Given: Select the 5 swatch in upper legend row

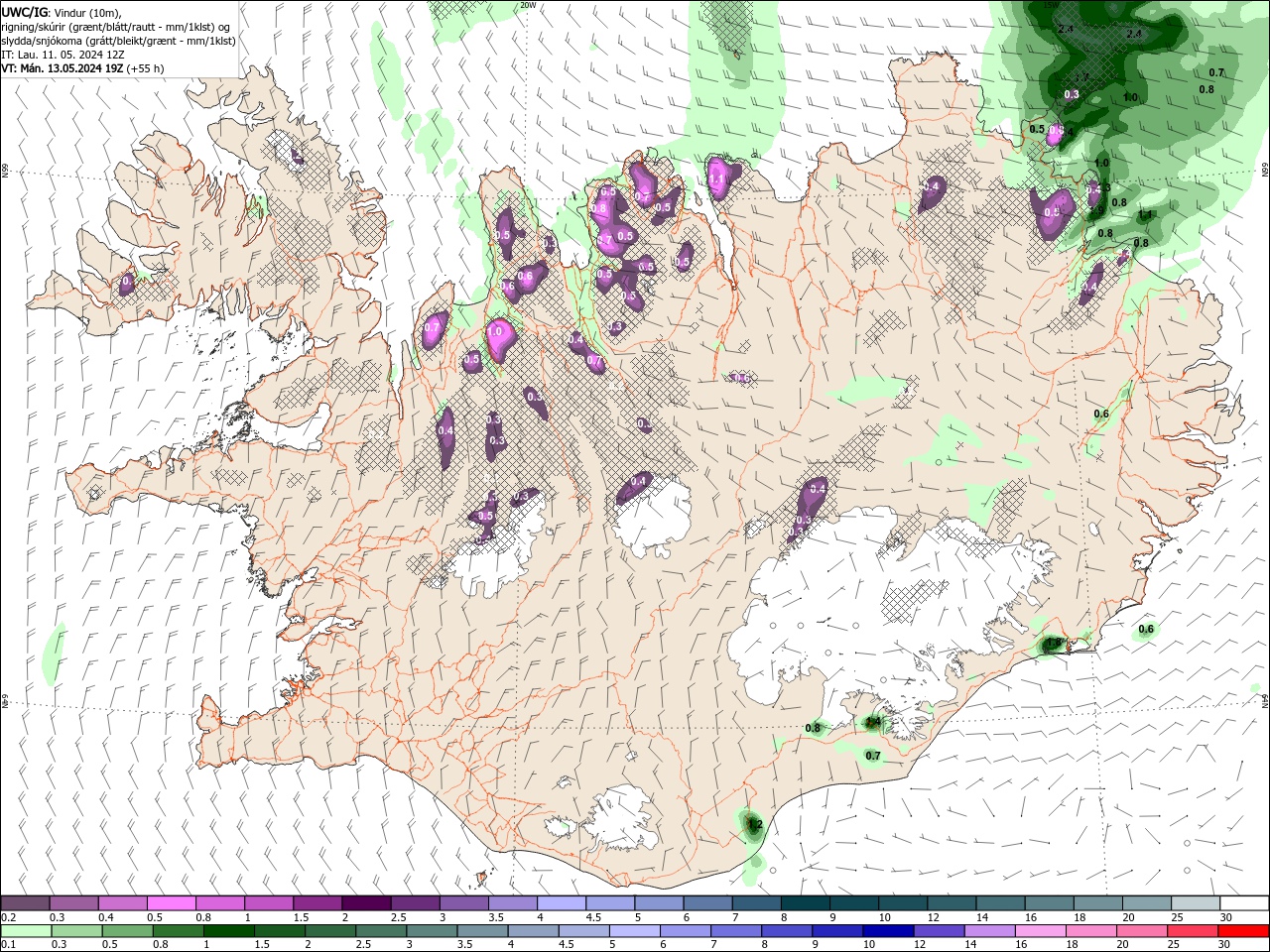Looking at the screenshot, I should [659, 903].
